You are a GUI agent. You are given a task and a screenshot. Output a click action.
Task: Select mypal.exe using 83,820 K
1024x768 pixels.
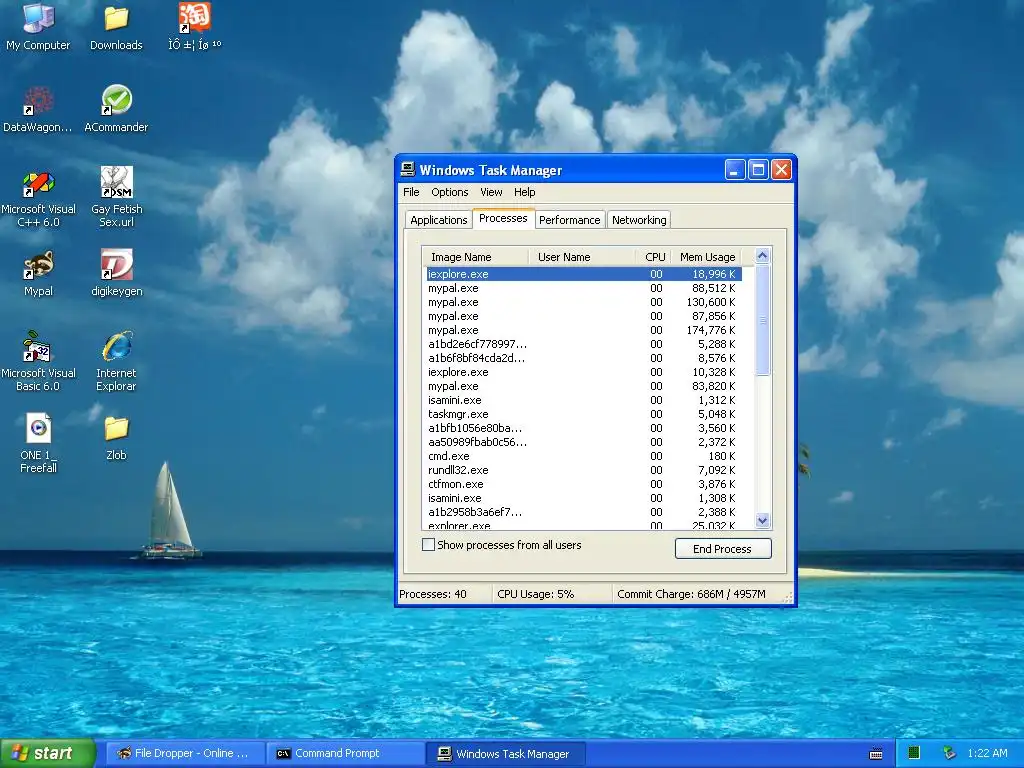click(584, 387)
